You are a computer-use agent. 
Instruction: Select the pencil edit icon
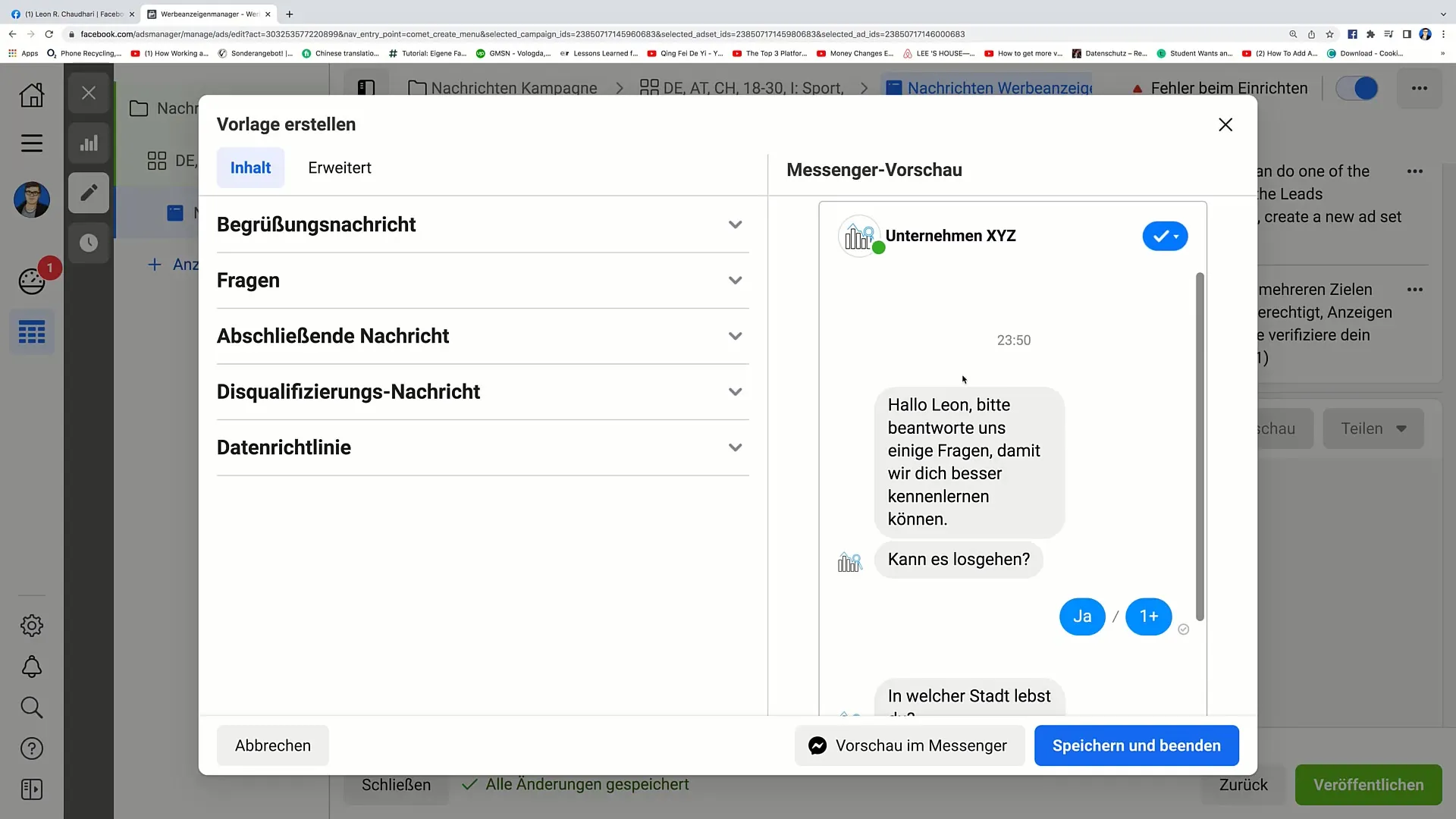point(89,193)
